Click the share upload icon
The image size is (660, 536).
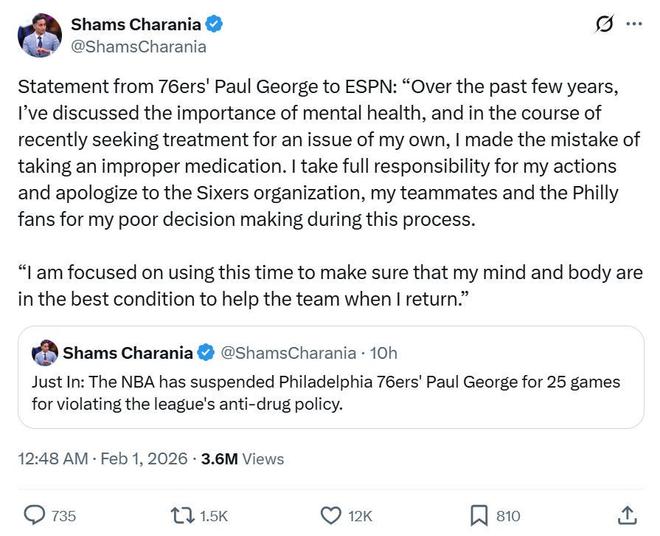(628, 515)
